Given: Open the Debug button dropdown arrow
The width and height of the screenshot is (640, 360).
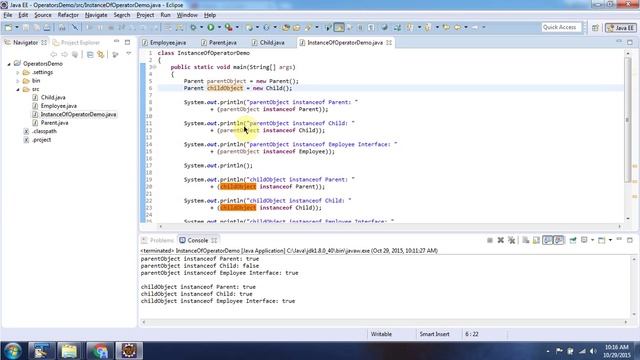Looking at the screenshot, I should coord(201,27).
